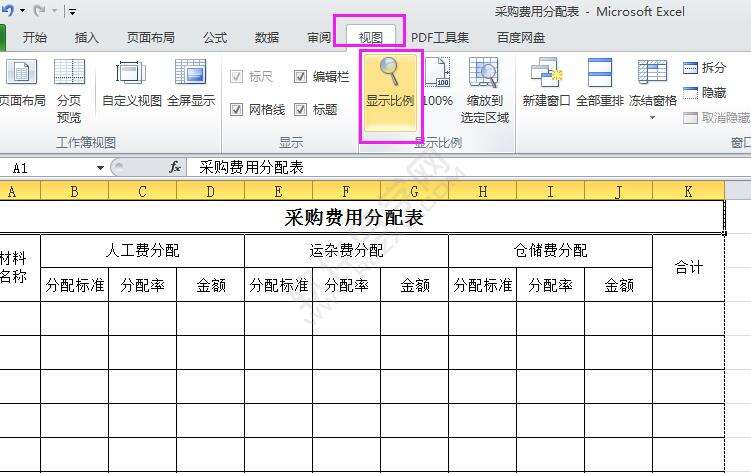Image resolution: width=751 pixels, height=473 pixels.
Task: Click 分配标准 cell under 人工费分配
Action: (x=75, y=285)
